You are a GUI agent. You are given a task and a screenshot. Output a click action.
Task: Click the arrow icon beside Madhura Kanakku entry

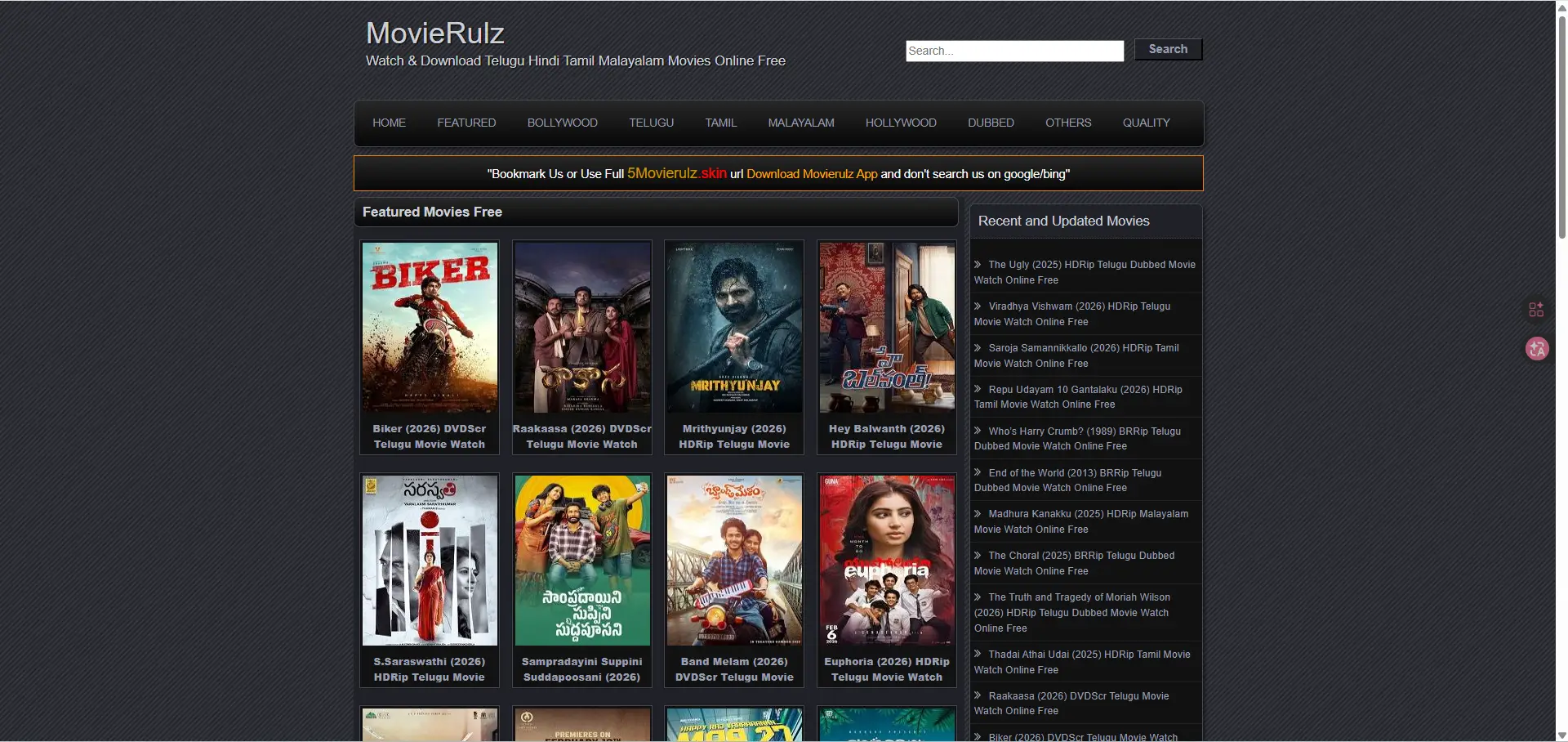[x=978, y=514]
